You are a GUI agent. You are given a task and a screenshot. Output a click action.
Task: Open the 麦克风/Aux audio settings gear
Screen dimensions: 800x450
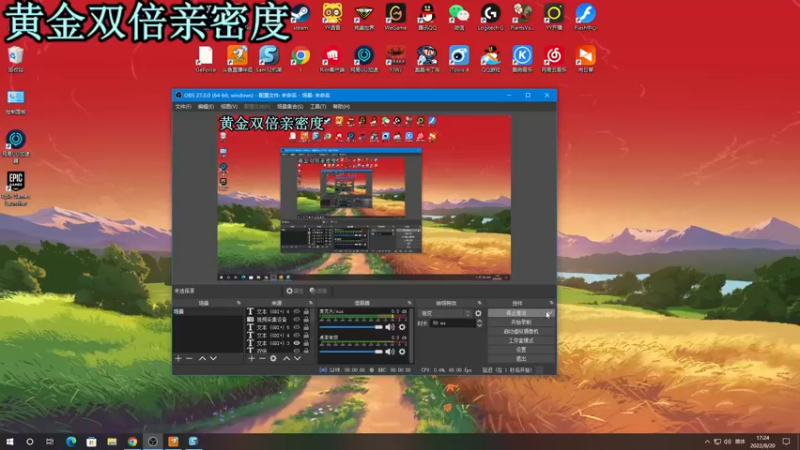coord(402,327)
